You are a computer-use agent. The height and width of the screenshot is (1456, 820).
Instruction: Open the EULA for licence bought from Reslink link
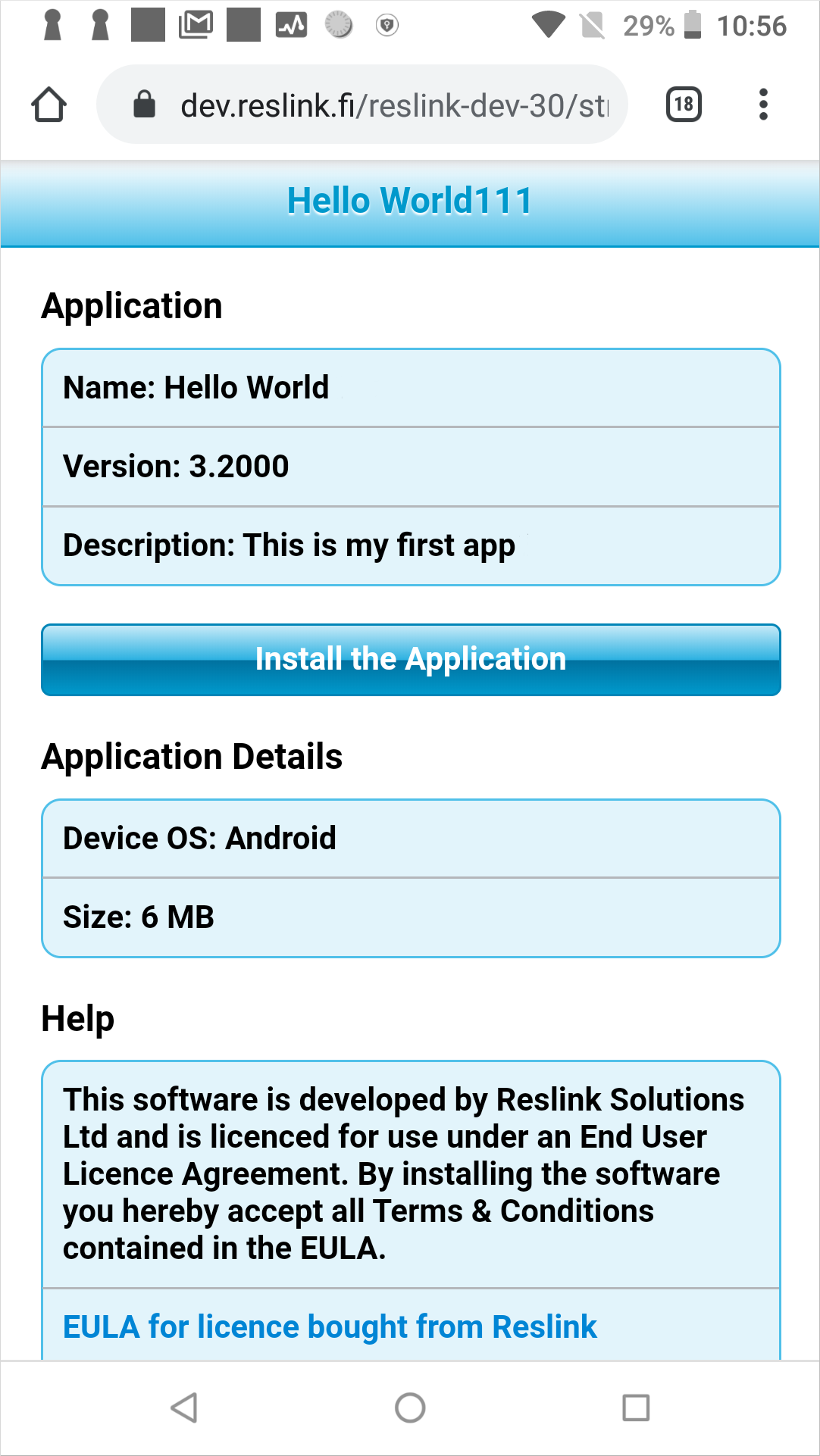coord(330,1327)
